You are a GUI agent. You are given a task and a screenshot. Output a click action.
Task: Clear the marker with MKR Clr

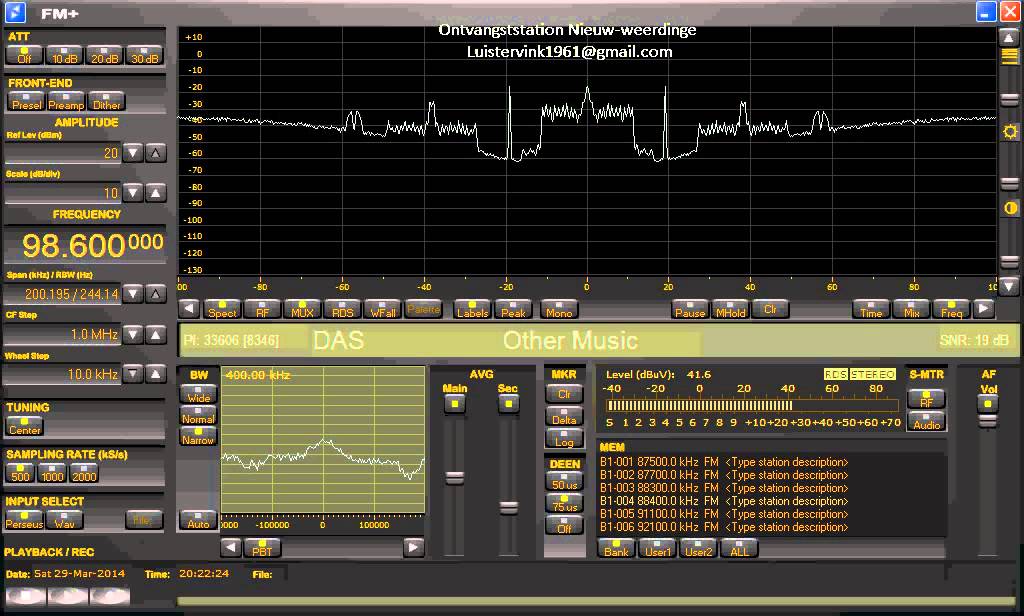coord(564,394)
